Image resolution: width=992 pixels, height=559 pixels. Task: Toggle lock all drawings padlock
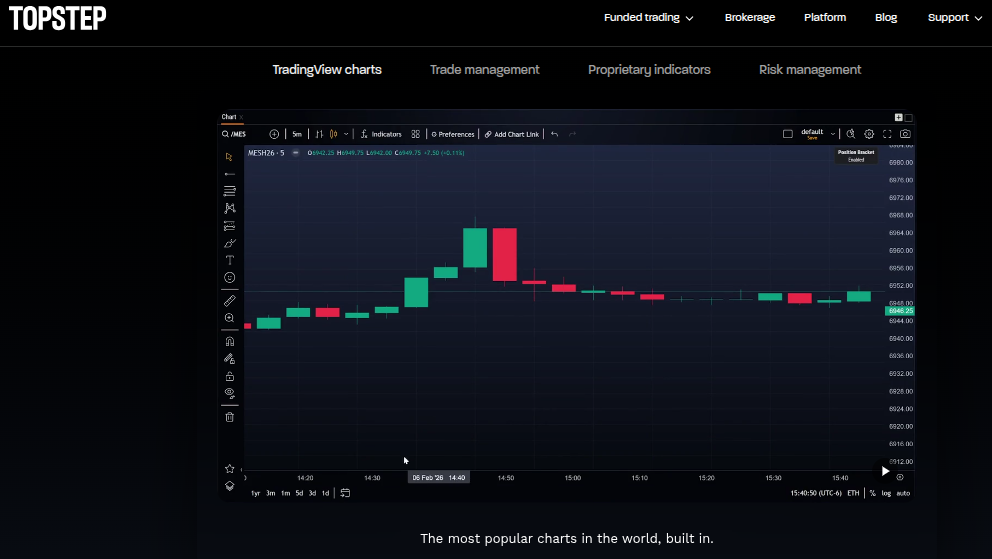(x=230, y=376)
